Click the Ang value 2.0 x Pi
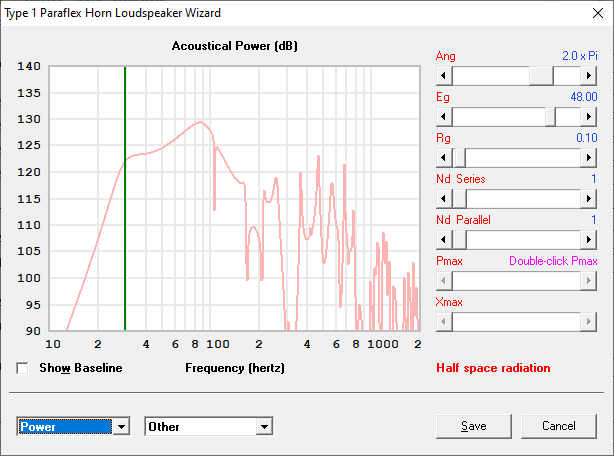The height and width of the screenshot is (456, 614). click(580, 56)
